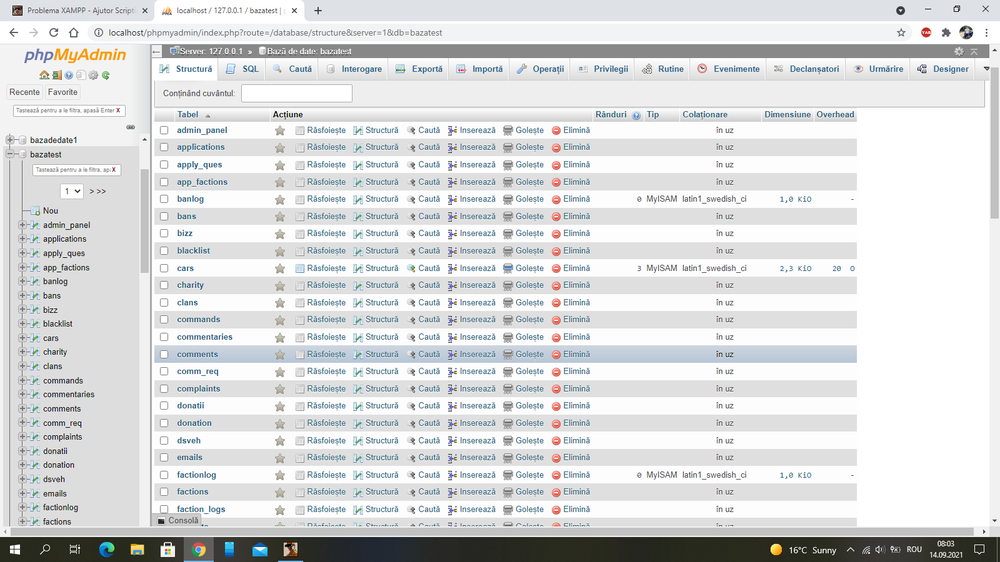
Task: Click Chrome home button
Action: 73,33
